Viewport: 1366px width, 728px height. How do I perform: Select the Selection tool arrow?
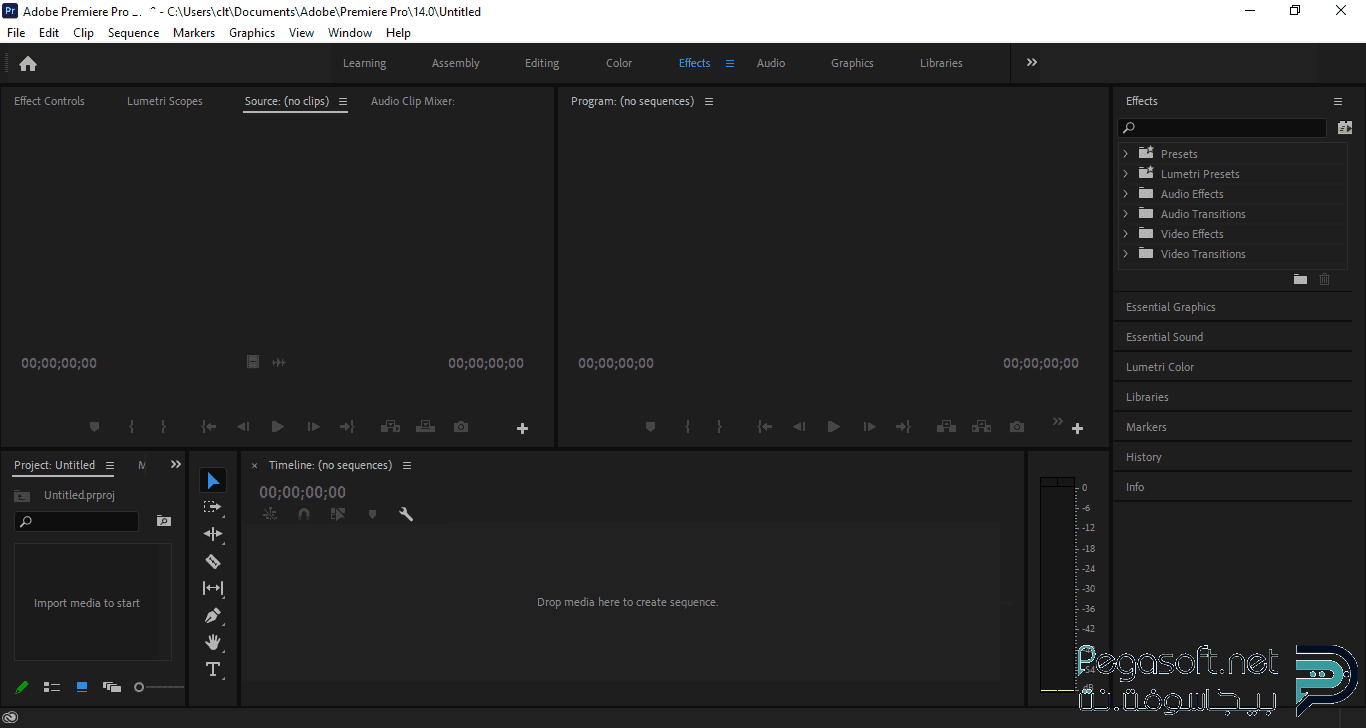[213, 481]
